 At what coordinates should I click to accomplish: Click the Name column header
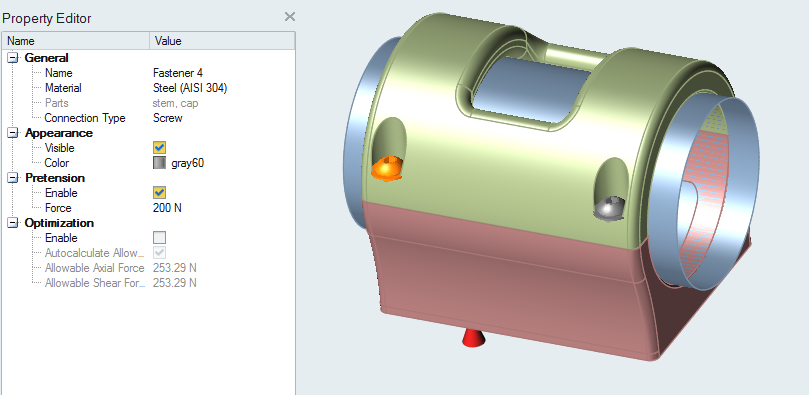click(x=76, y=41)
